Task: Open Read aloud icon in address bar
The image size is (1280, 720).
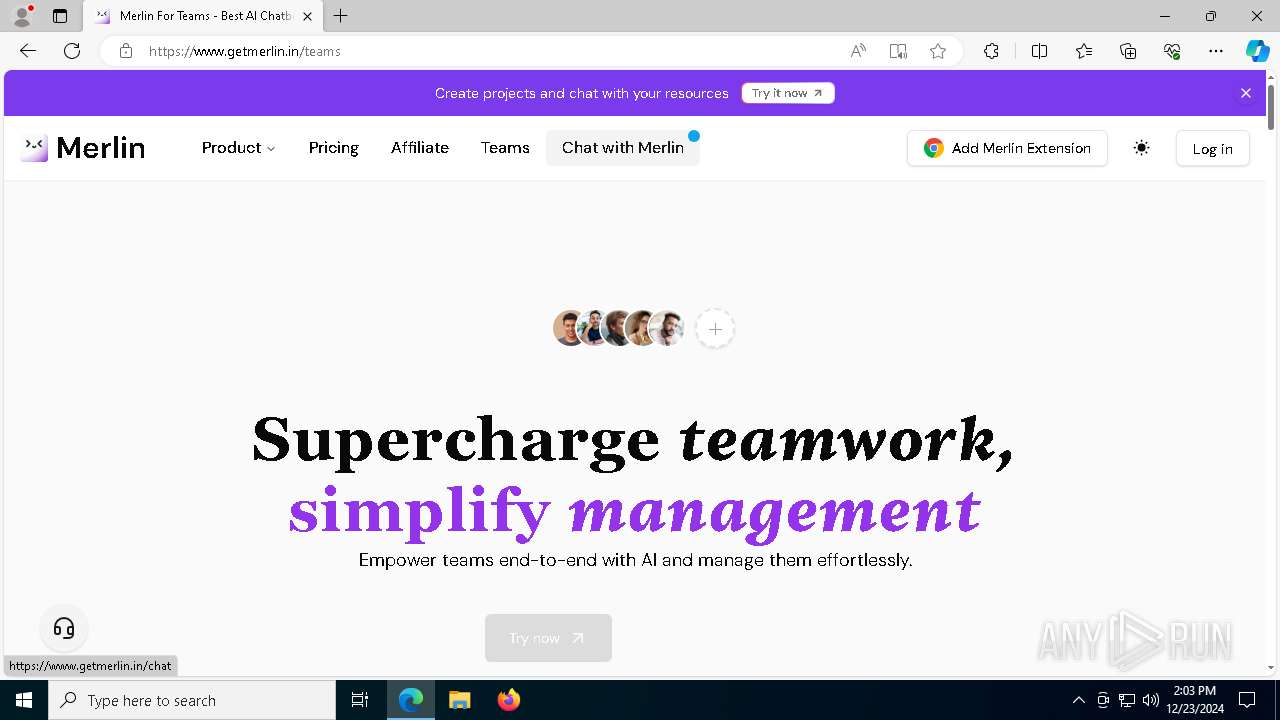Action: click(x=858, y=51)
